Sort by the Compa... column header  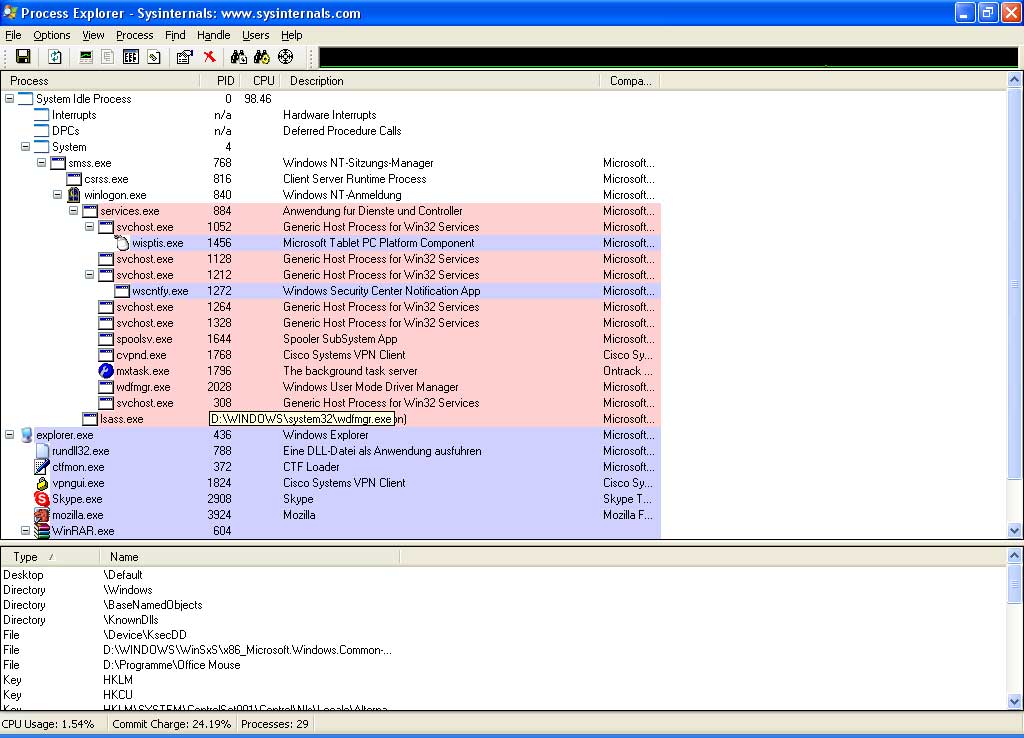[x=630, y=81]
